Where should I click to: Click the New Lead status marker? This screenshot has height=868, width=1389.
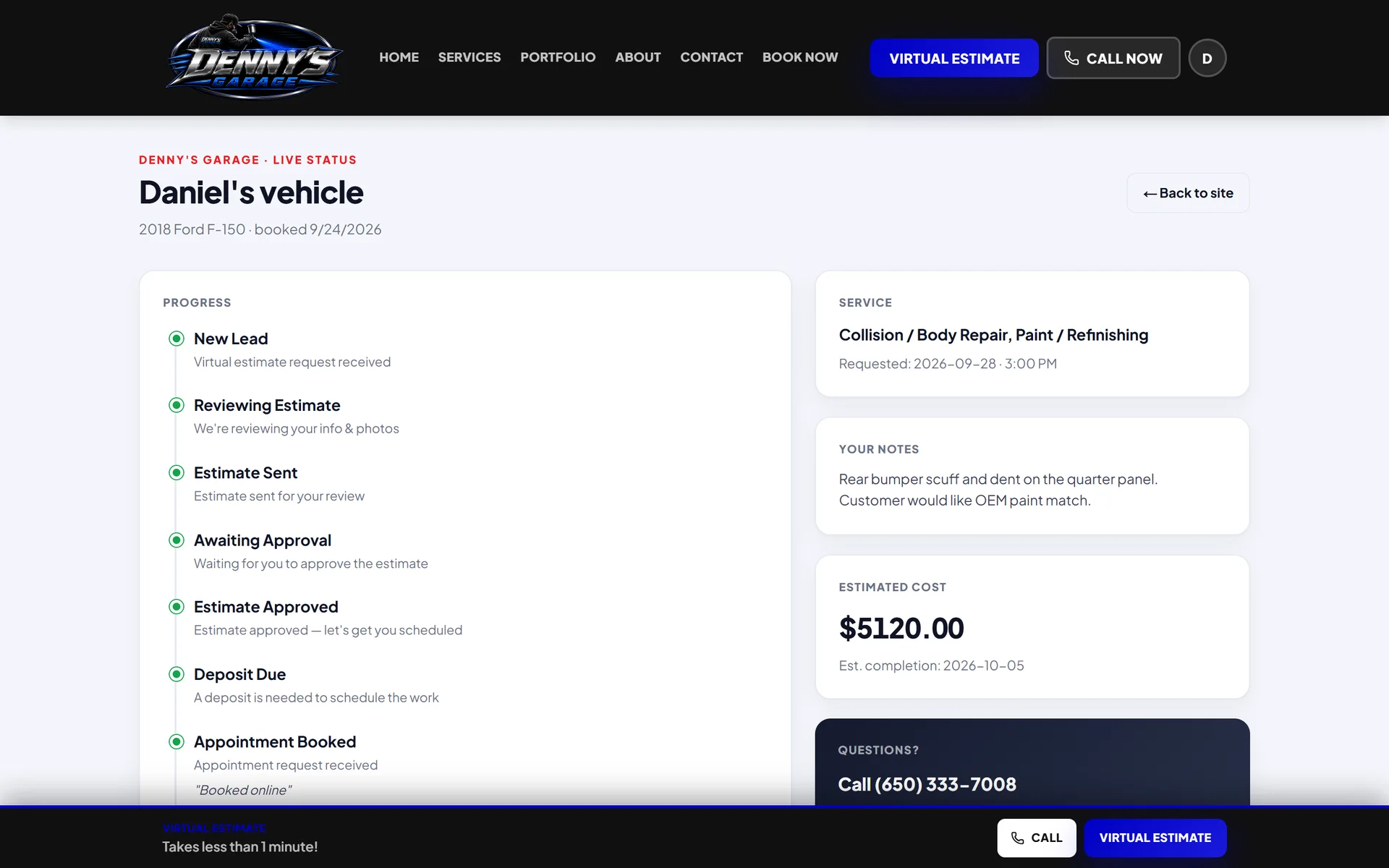point(177,339)
